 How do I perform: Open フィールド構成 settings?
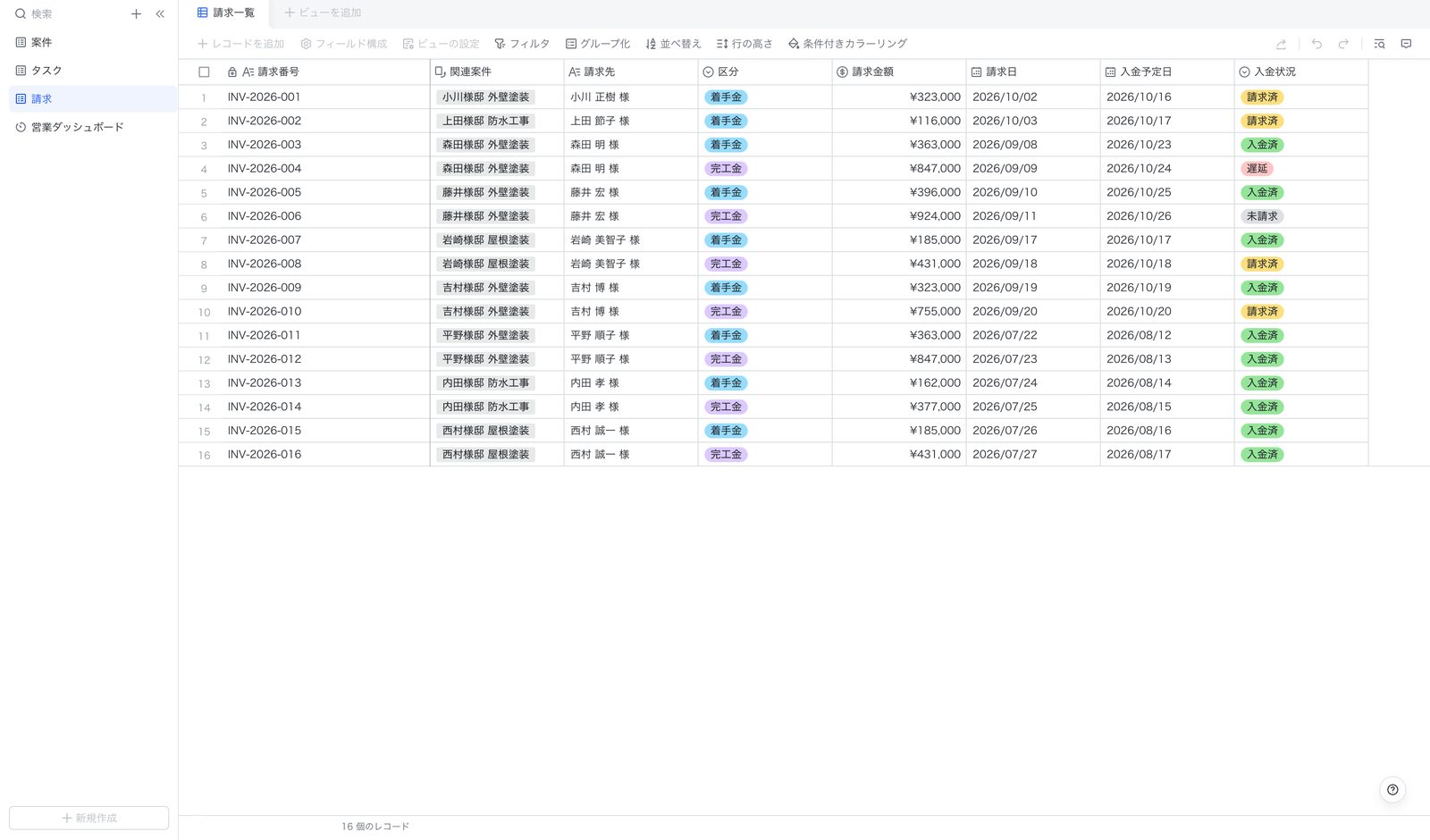click(344, 44)
